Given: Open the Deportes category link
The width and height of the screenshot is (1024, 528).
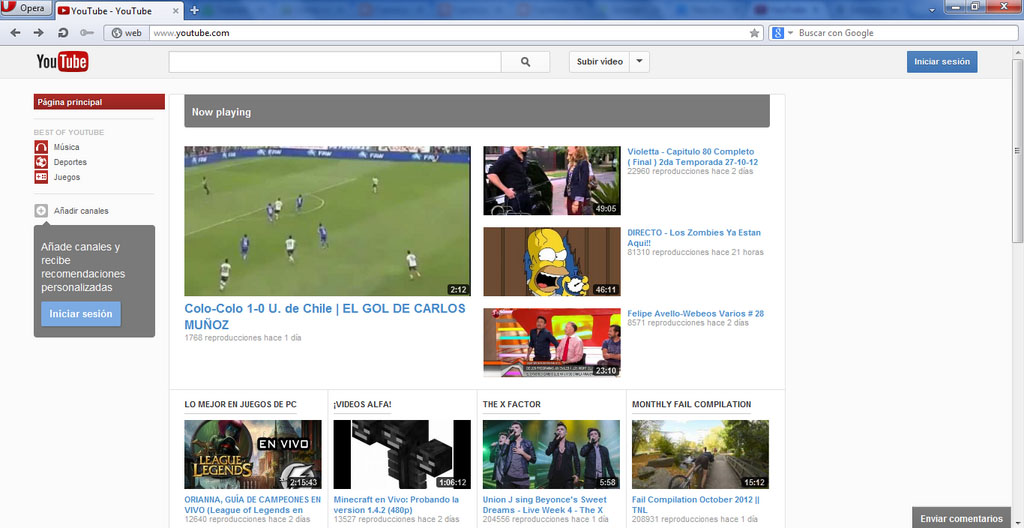Looking at the screenshot, I should (70, 162).
